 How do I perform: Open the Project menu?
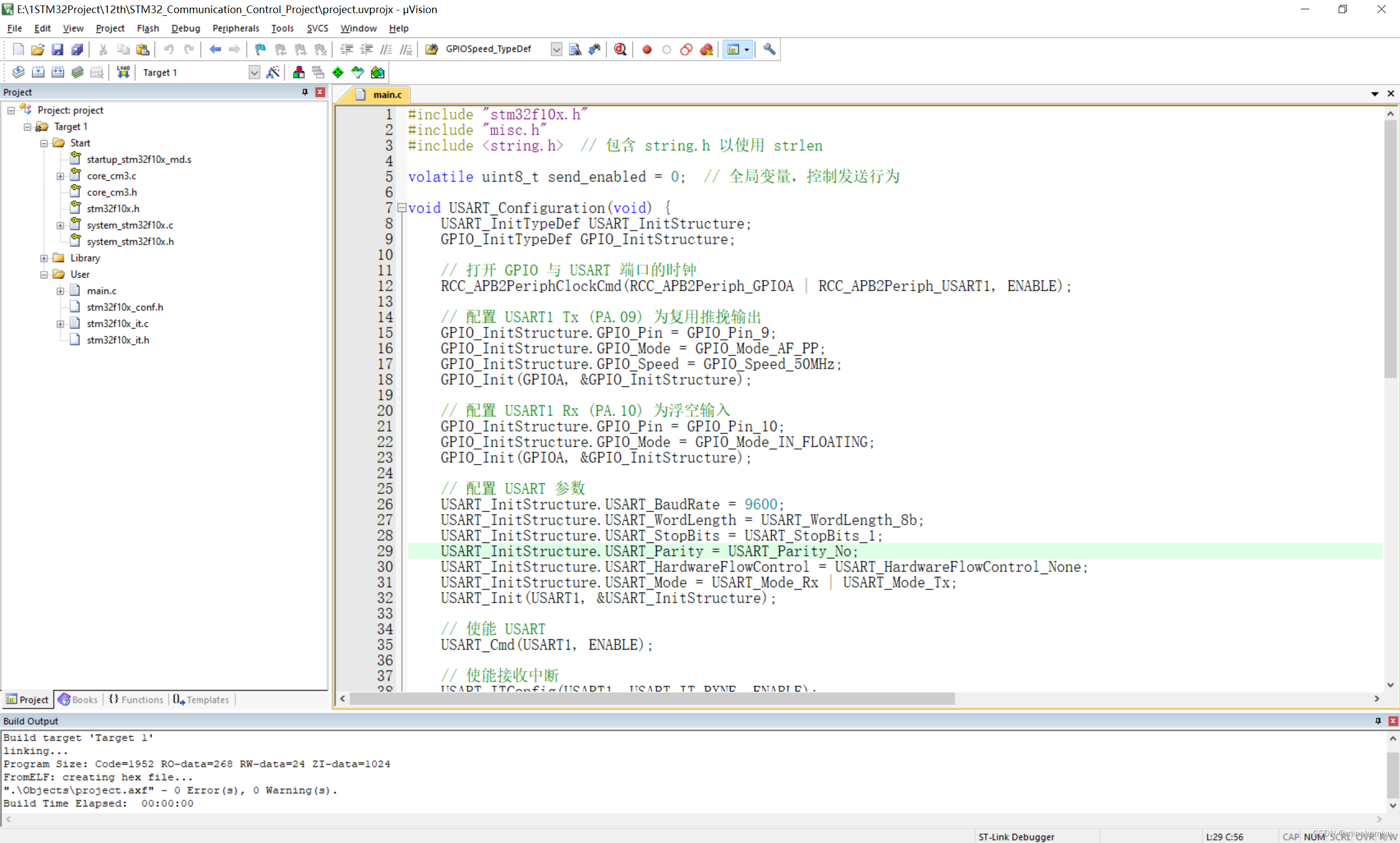tap(109, 28)
